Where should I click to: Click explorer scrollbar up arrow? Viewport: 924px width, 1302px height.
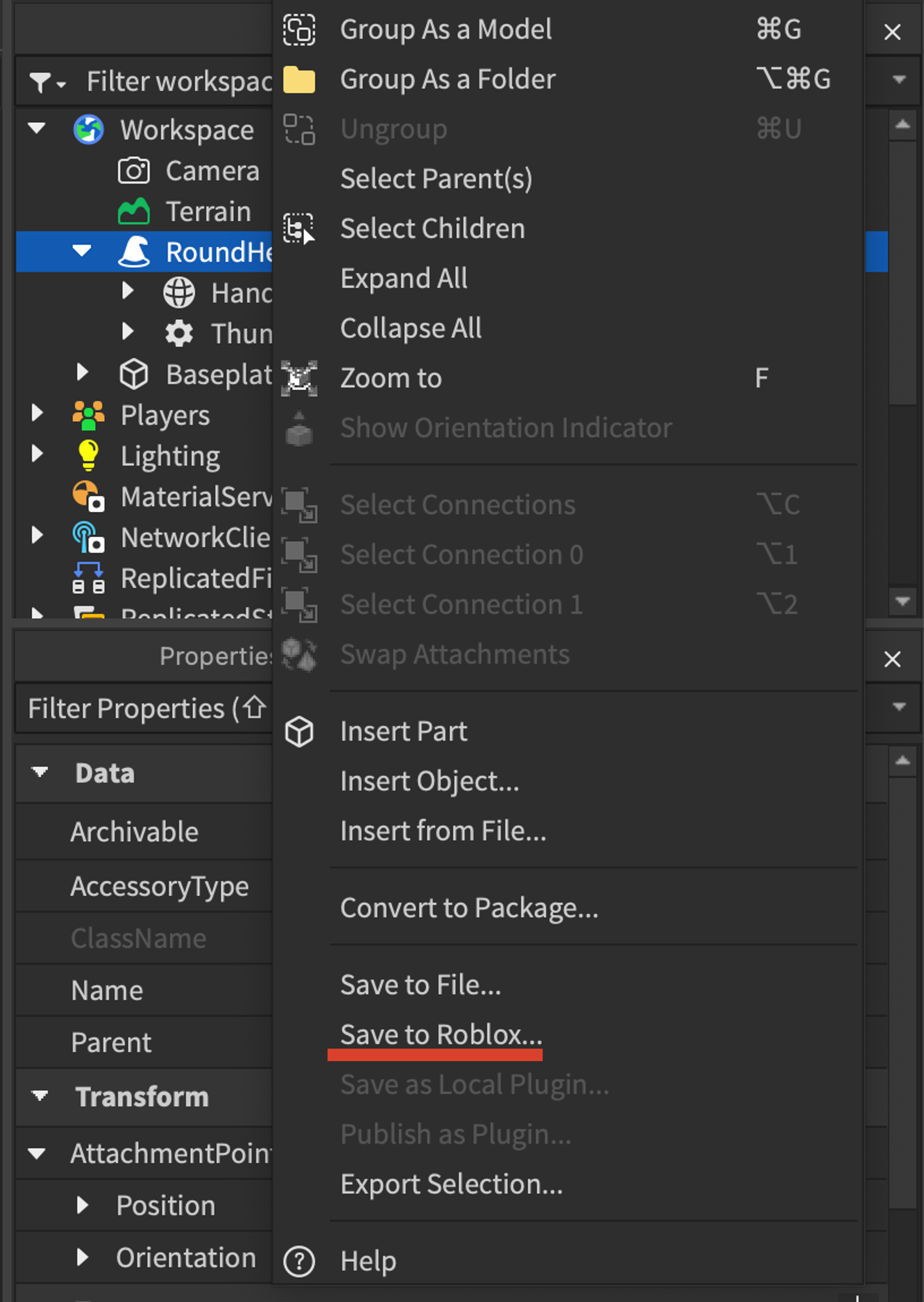pos(902,124)
